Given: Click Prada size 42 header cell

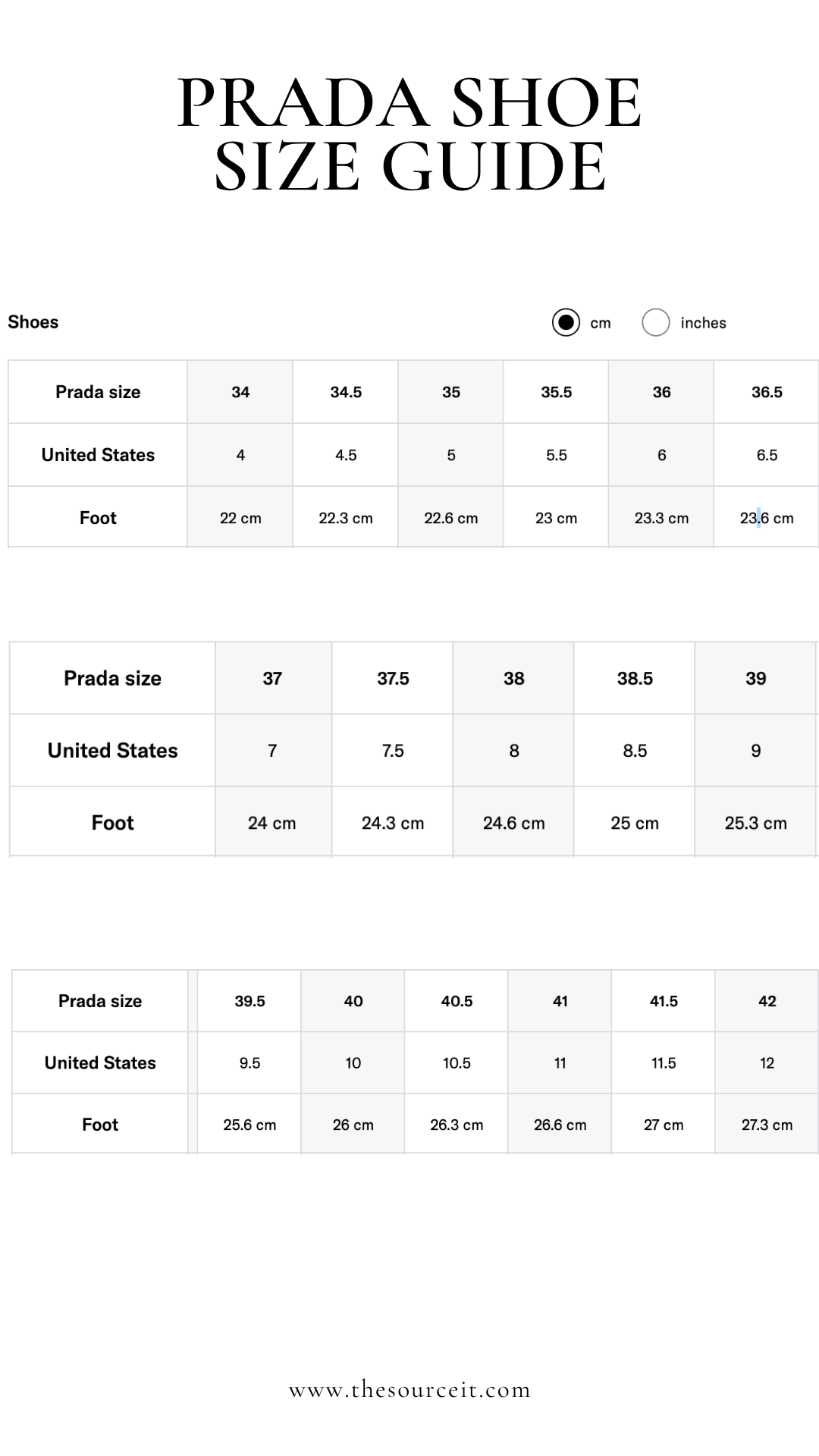Looking at the screenshot, I should point(767,1001).
